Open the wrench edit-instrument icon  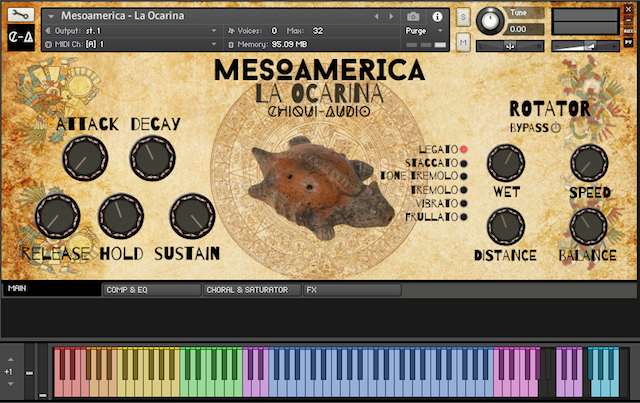pyautogui.click(x=20, y=15)
